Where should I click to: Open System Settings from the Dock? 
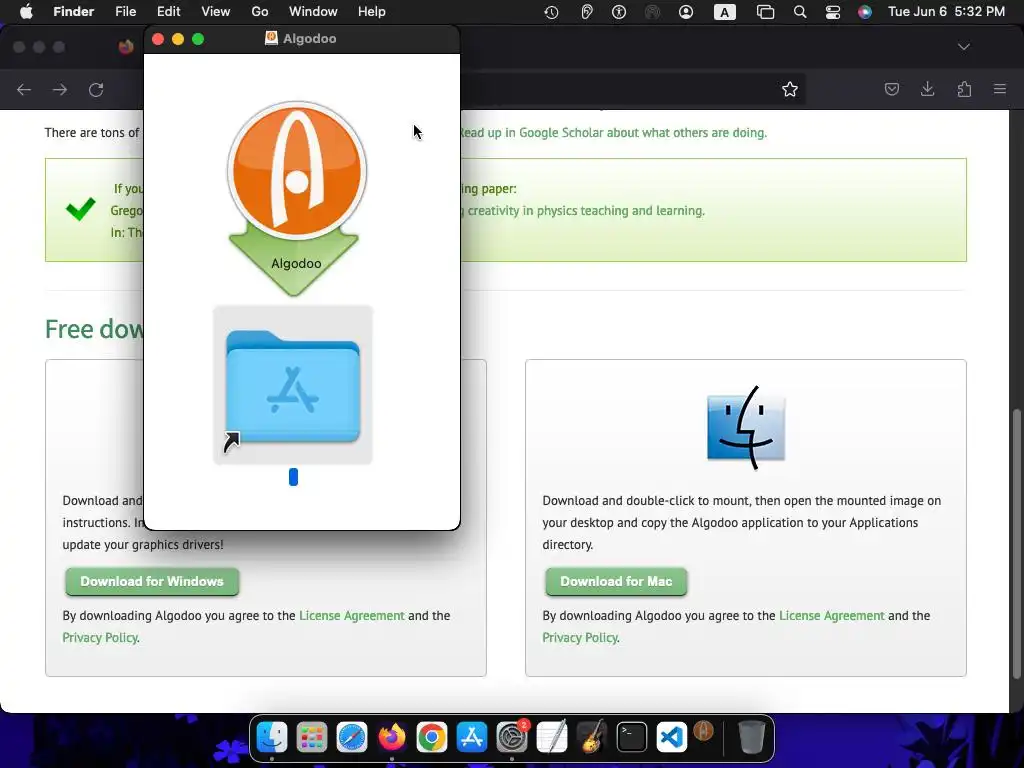(x=512, y=737)
